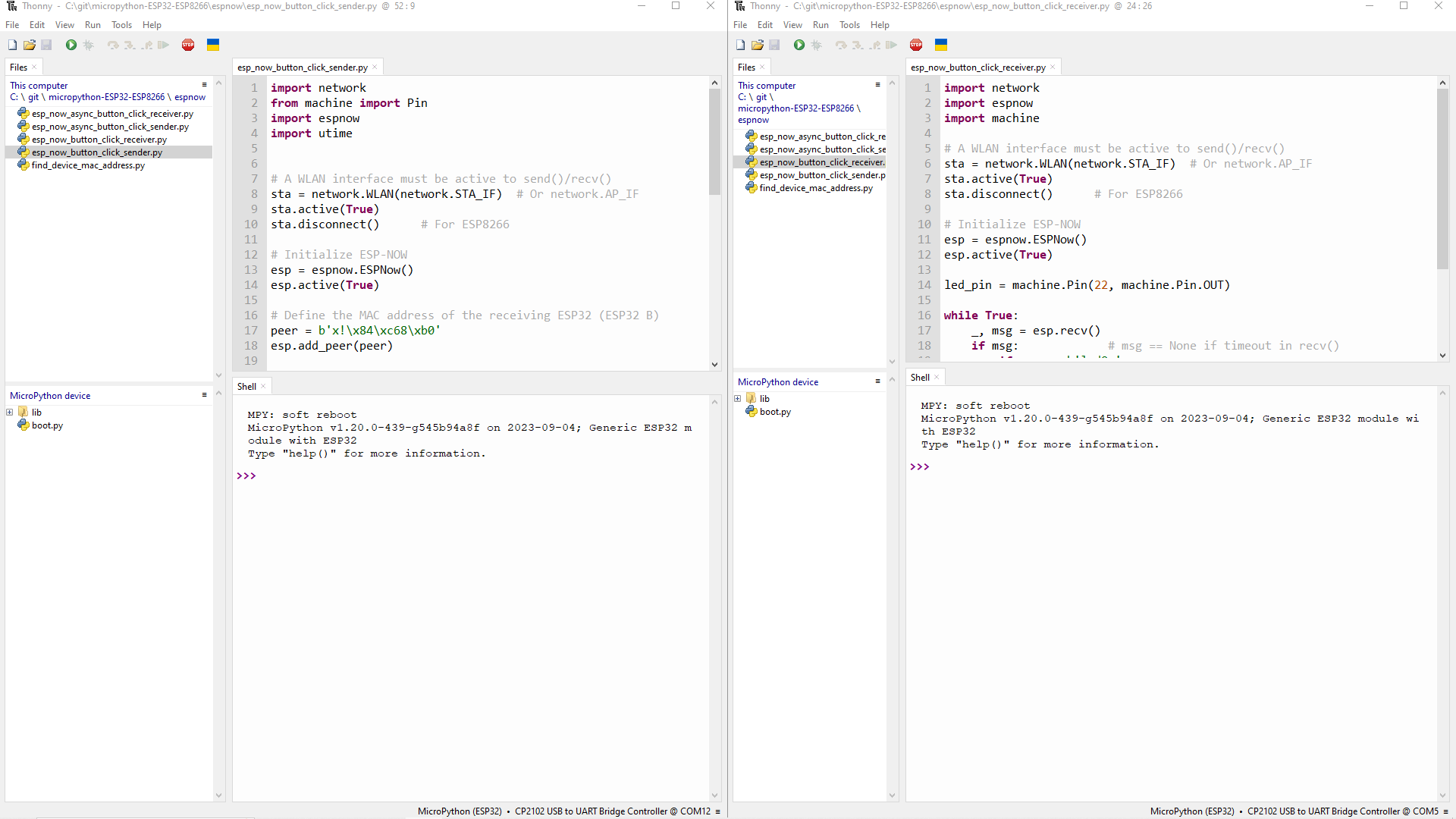The image size is (1456, 819).
Task: Click the Stop button in right Thonny window
Action: [915, 45]
